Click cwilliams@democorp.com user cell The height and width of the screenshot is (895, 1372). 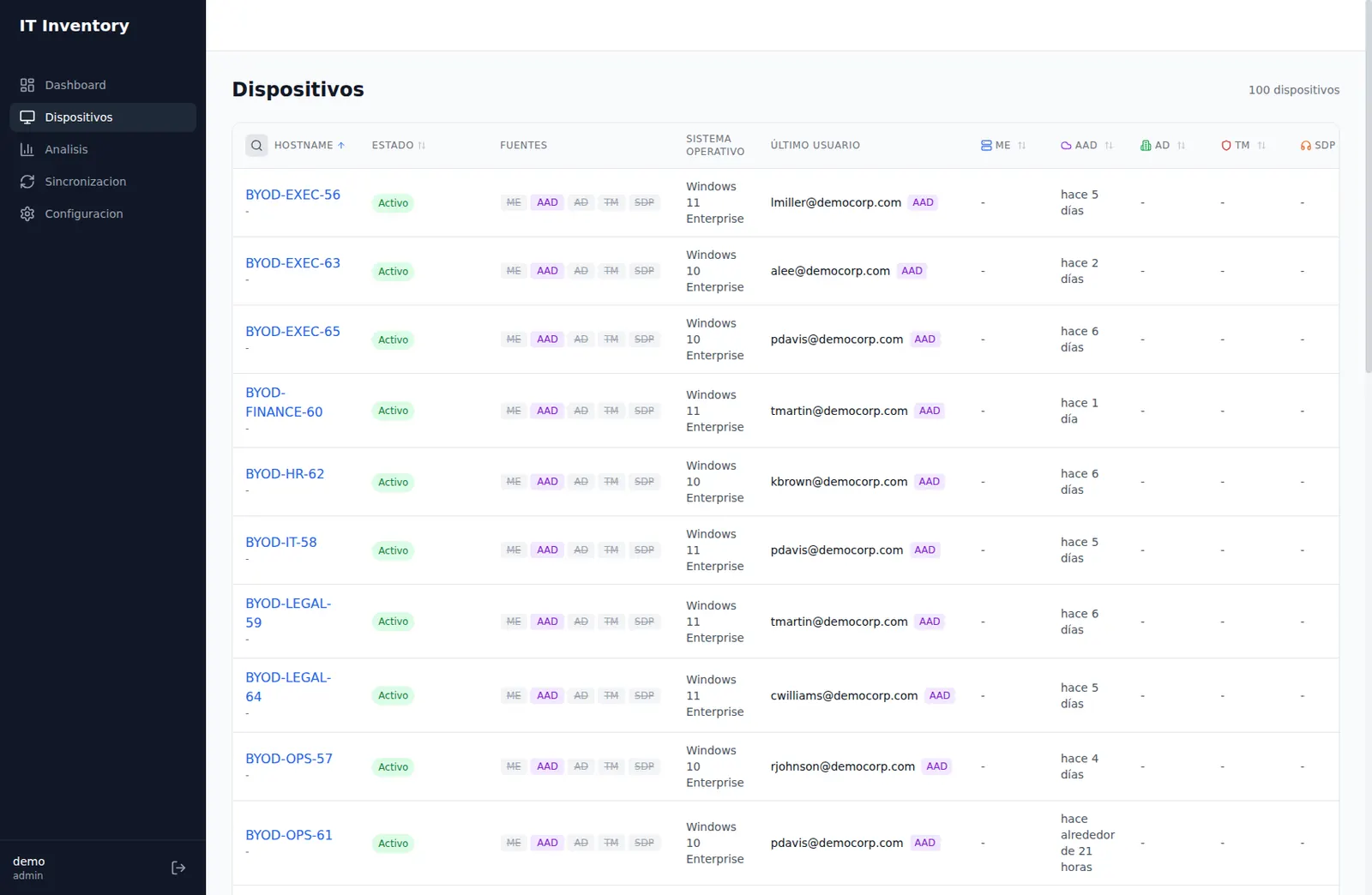tap(844, 695)
